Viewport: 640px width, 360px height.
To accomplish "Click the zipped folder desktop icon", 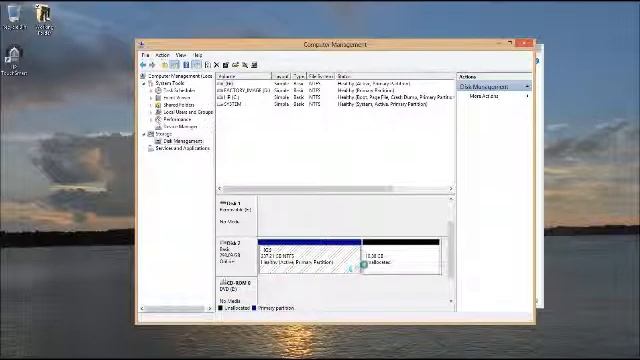I will (x=43, y=19).
